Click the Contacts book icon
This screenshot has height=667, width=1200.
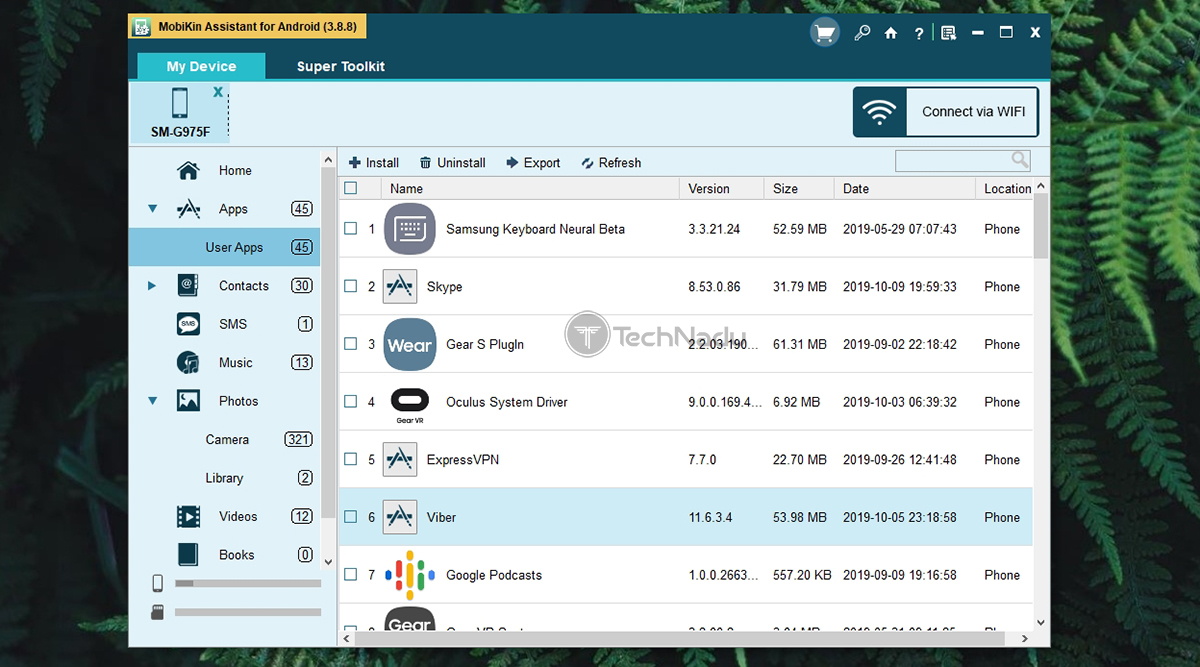click(188, 286)
